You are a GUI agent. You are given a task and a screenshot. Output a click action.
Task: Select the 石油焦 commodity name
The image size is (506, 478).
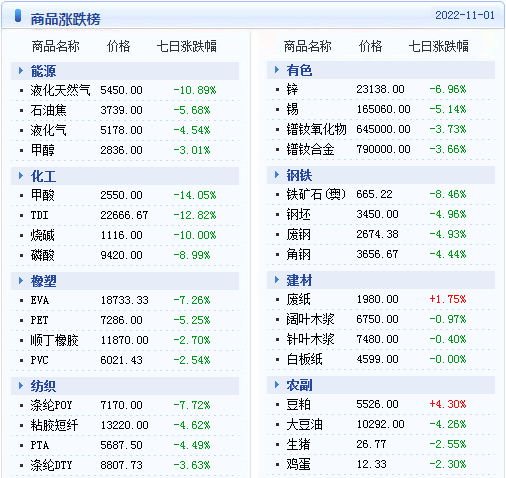tap(48, 110)
